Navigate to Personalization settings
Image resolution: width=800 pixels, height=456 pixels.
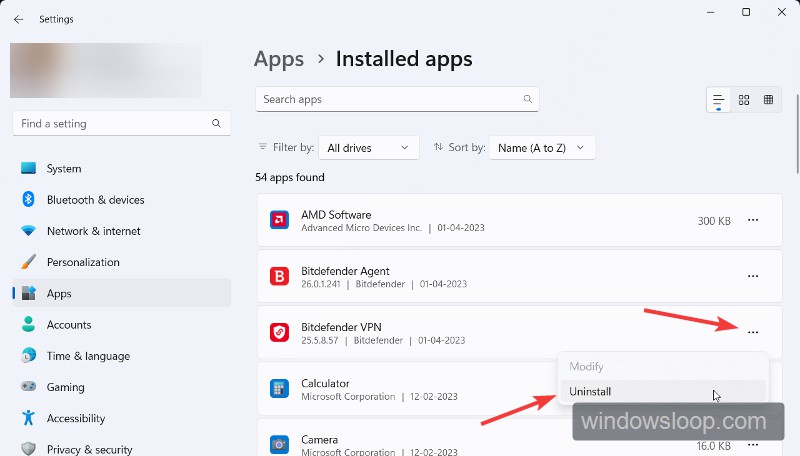pos(83,262)
